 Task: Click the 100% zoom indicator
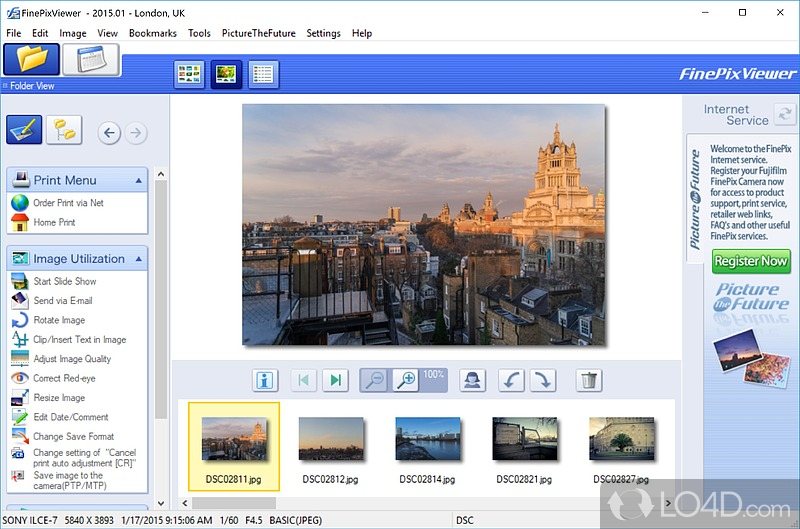tap(434, 375)
